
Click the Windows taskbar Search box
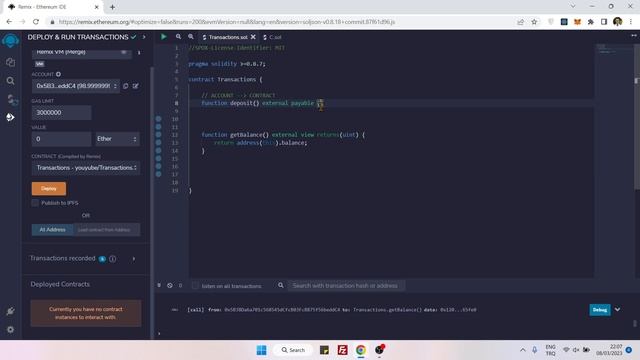[x=294, y=350]
